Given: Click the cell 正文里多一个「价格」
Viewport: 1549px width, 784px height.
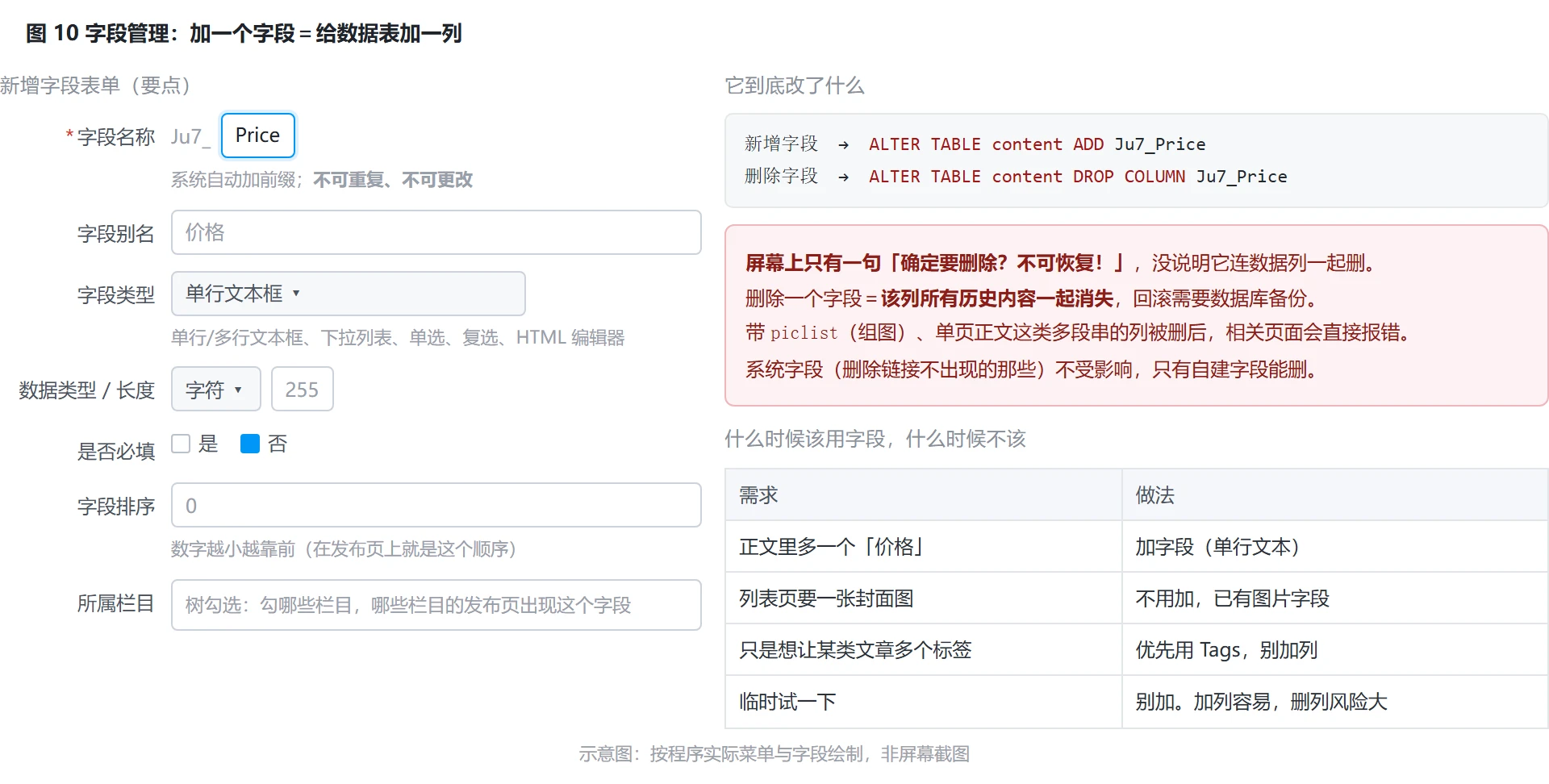Looking at the screenshot, I should click(x=923, y=547).
